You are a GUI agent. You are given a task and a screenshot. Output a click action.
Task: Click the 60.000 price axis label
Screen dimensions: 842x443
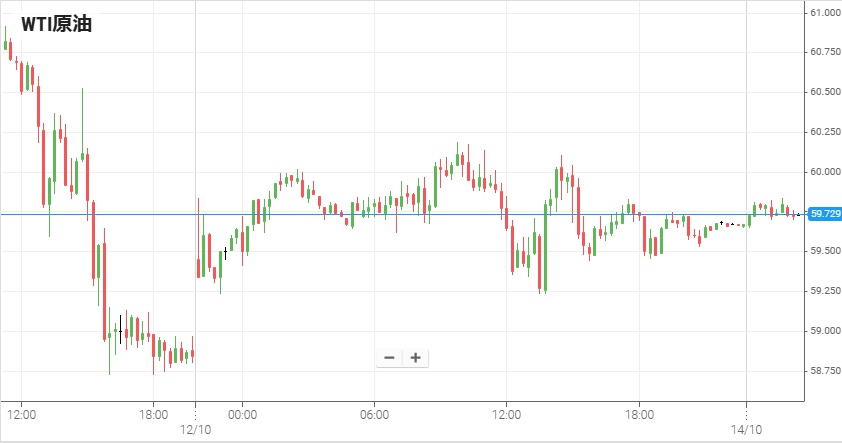825,172
